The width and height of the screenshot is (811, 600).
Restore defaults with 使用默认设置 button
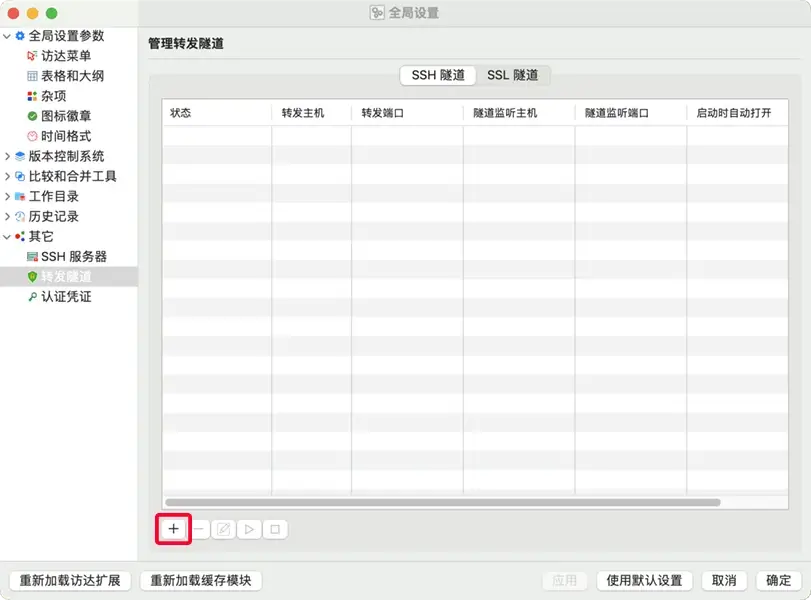[x=643, y=580]
